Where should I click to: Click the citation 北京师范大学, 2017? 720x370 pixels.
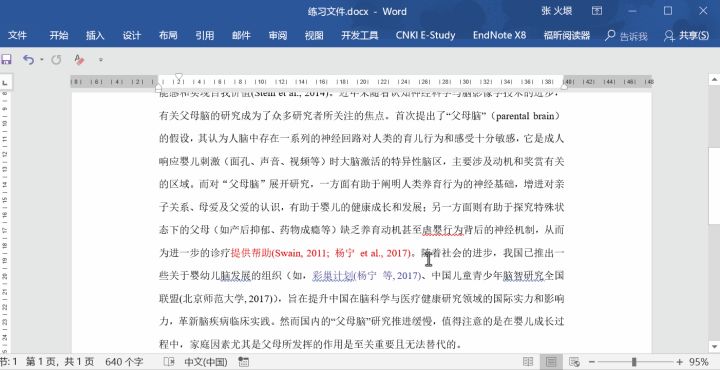click(x=228, y=299)
